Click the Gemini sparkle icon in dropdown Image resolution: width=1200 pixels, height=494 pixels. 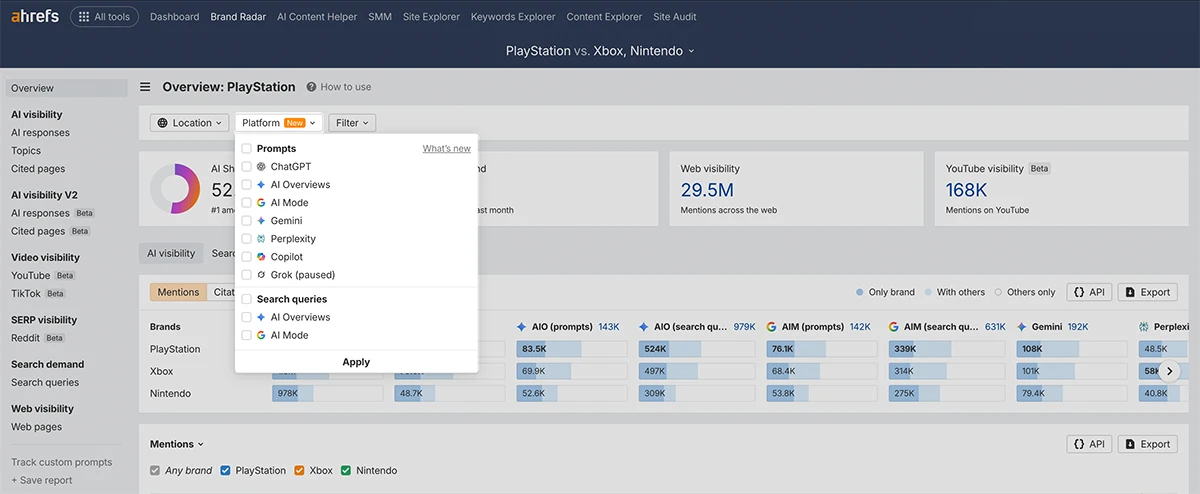261,221
